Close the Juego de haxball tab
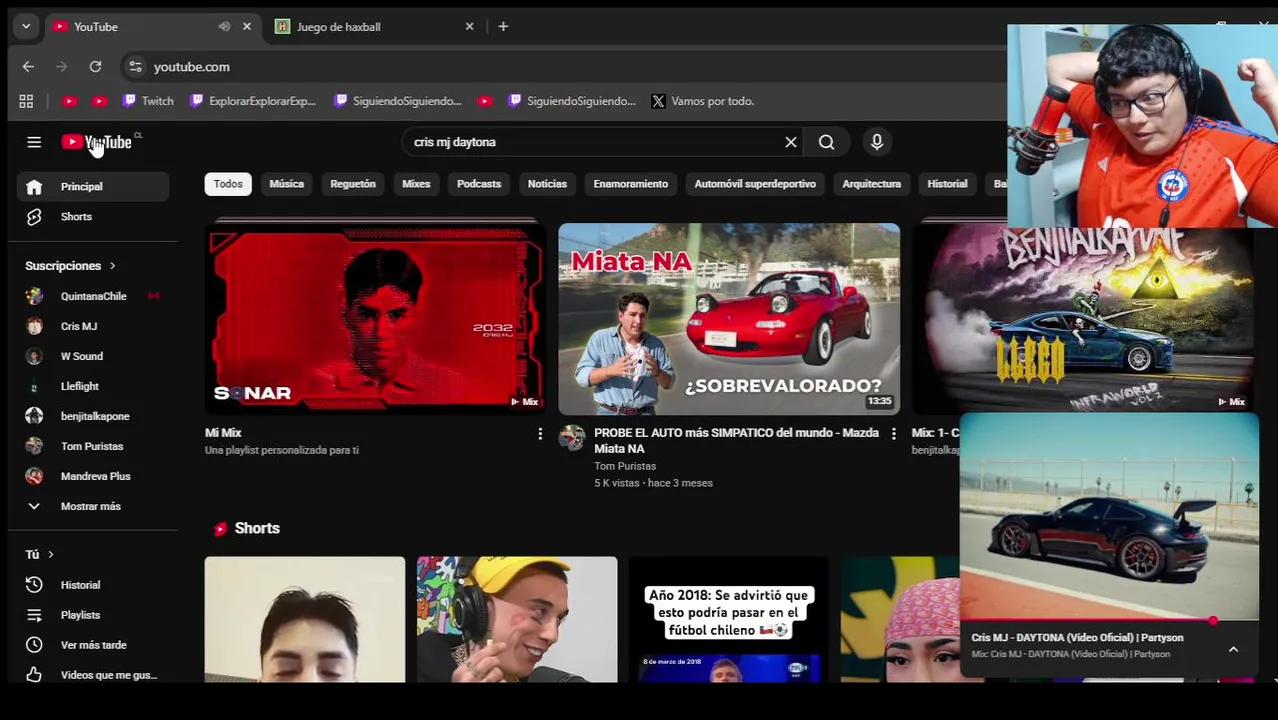 (469, 27)
